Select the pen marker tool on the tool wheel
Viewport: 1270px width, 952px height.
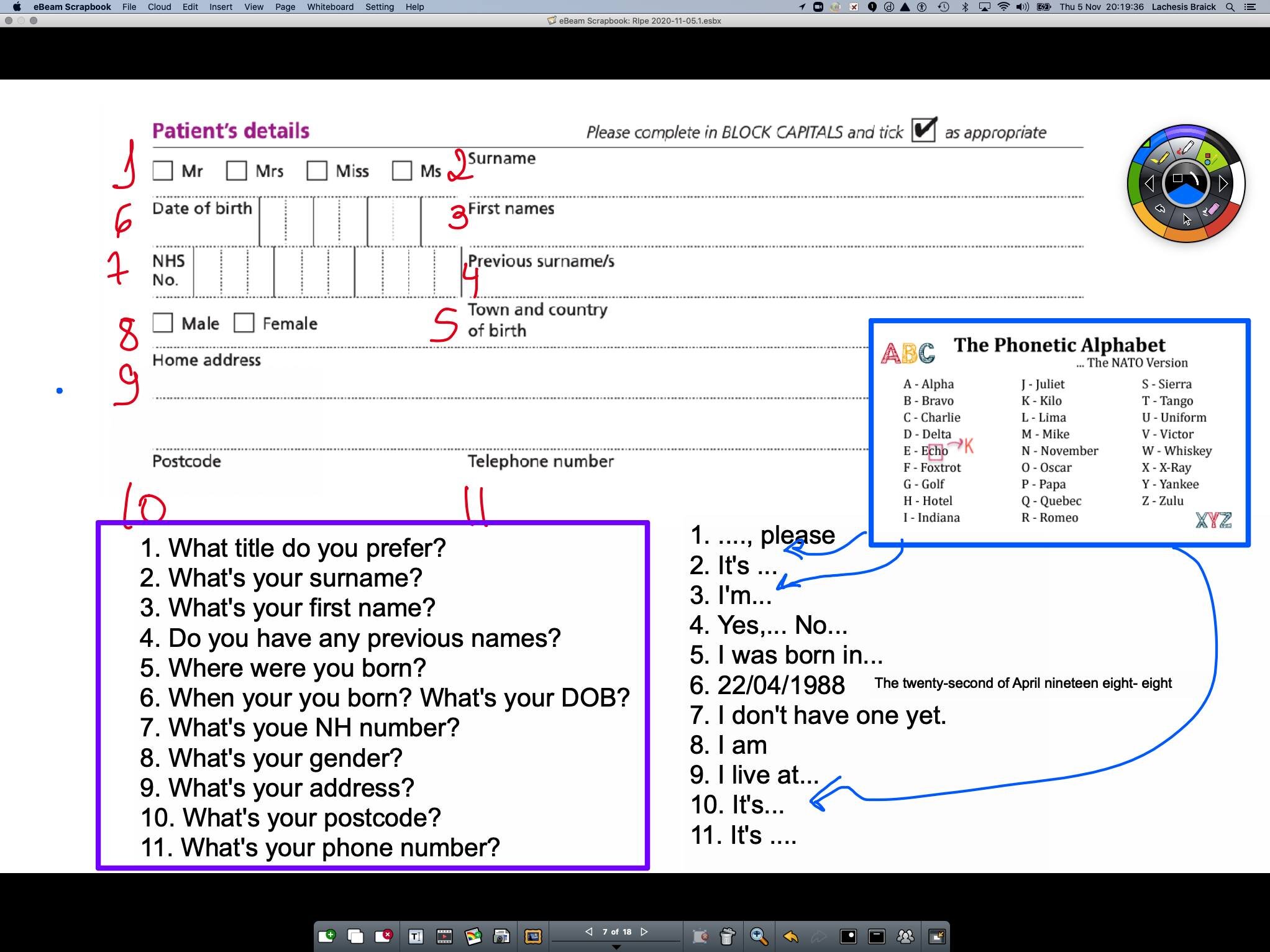tap(1185, 148)
